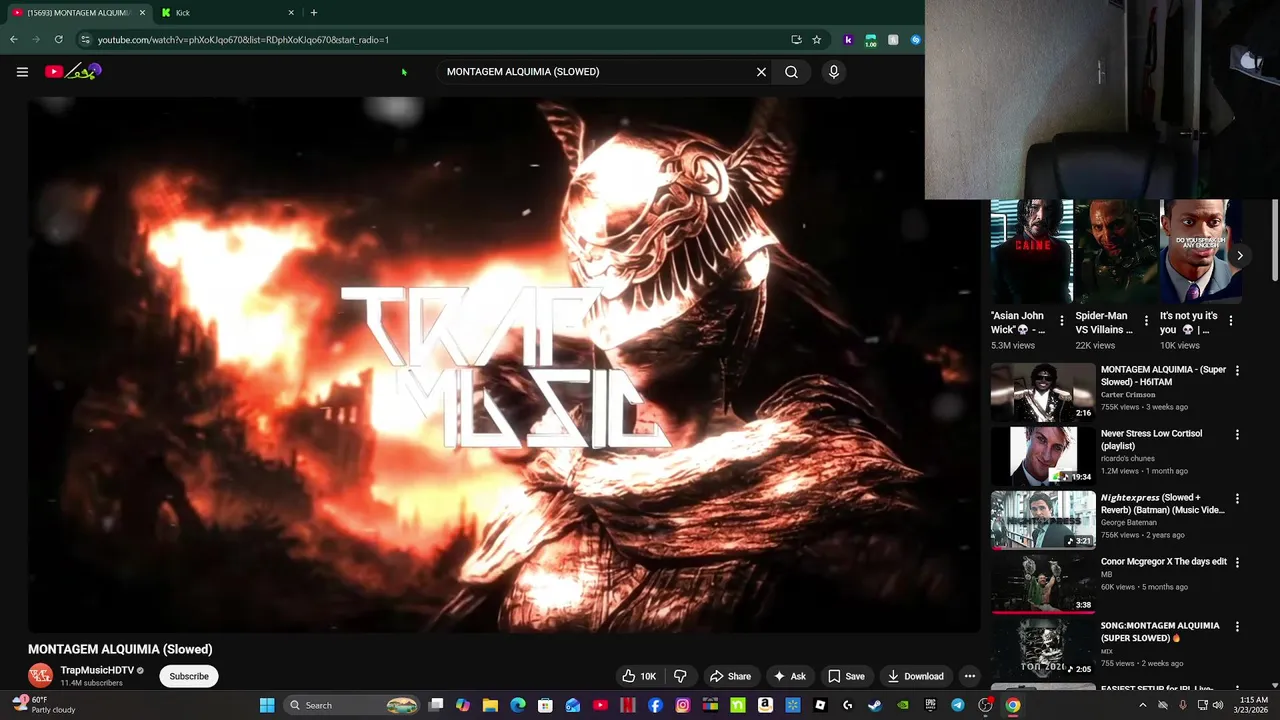Open Conor Mcgregor X The days edit
This screenshot has height=720, width=1280.
point(1043,584)
